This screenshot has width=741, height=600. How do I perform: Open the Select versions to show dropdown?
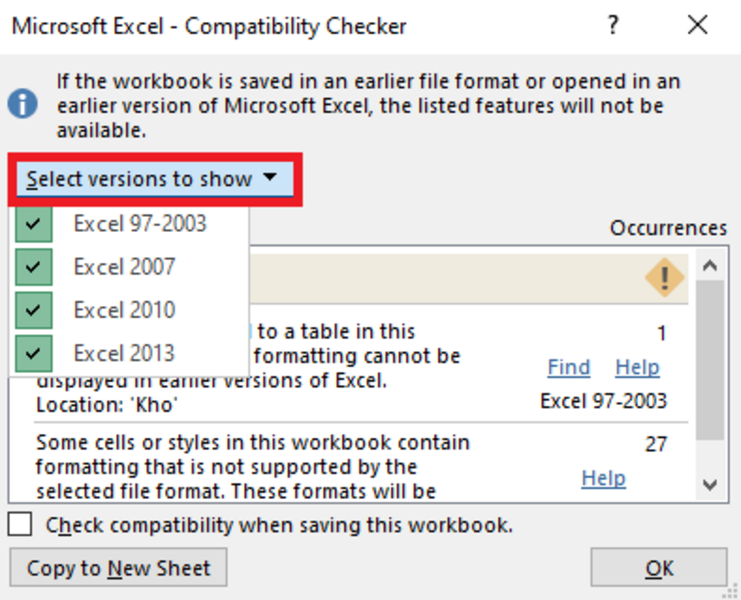(x=154, y=180)
